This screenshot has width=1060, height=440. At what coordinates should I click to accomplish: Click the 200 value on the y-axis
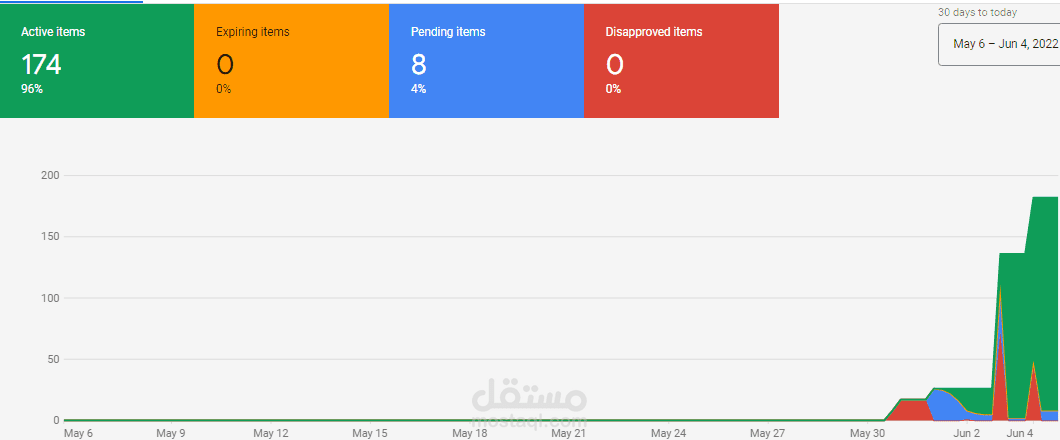click(x=50, y=176)
